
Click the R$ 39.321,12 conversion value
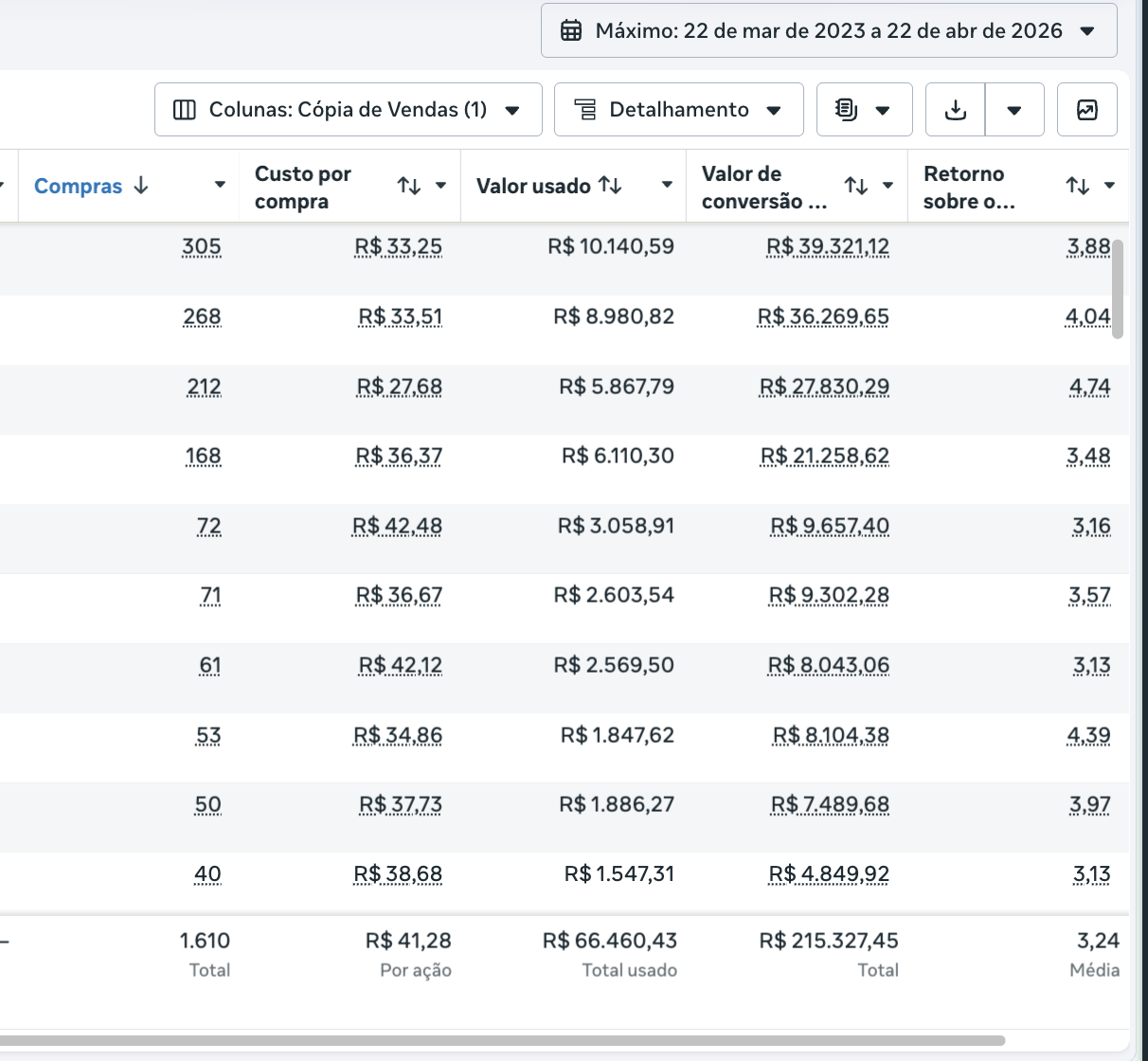[828, 247]
